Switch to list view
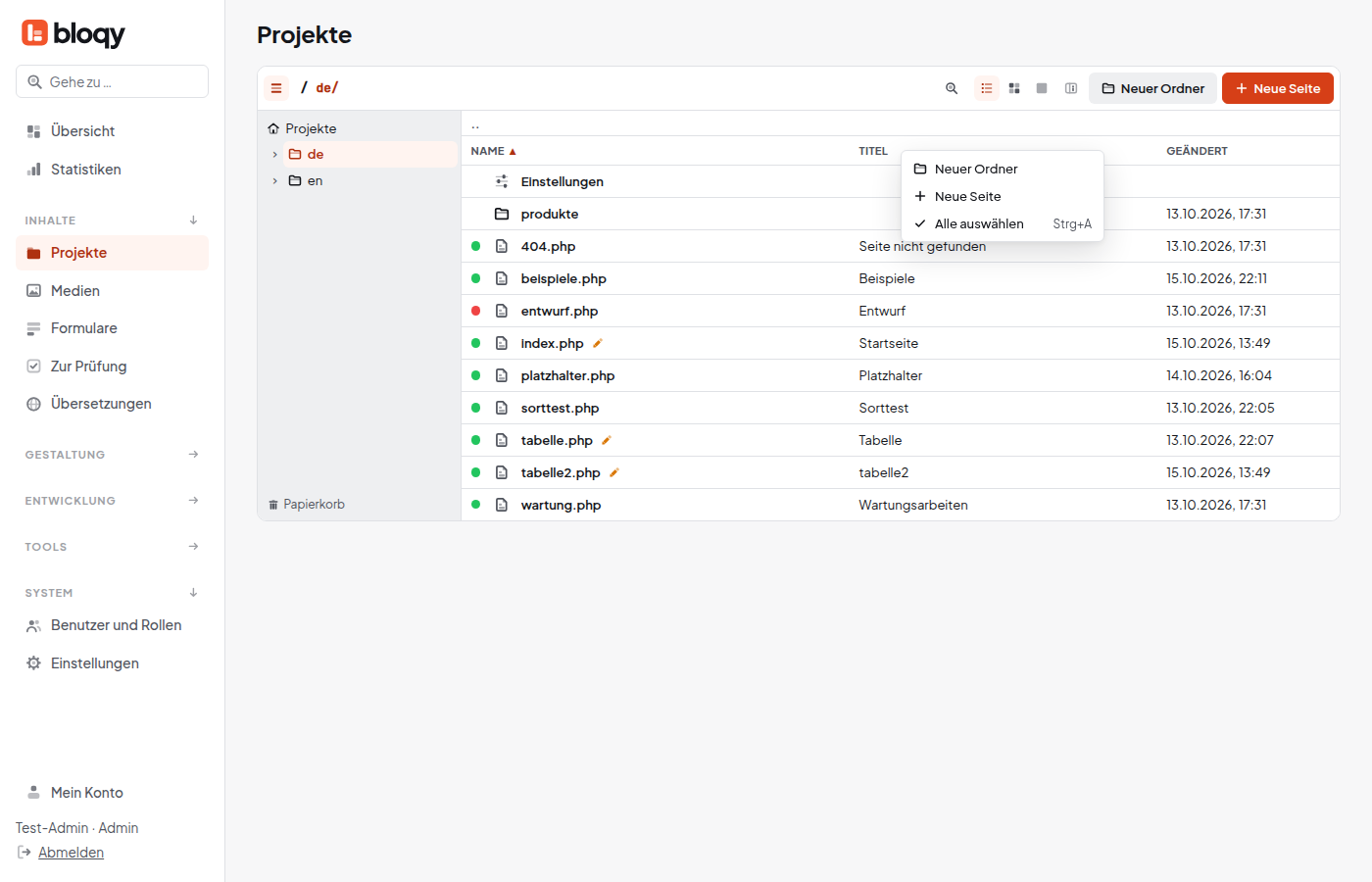 987,88
